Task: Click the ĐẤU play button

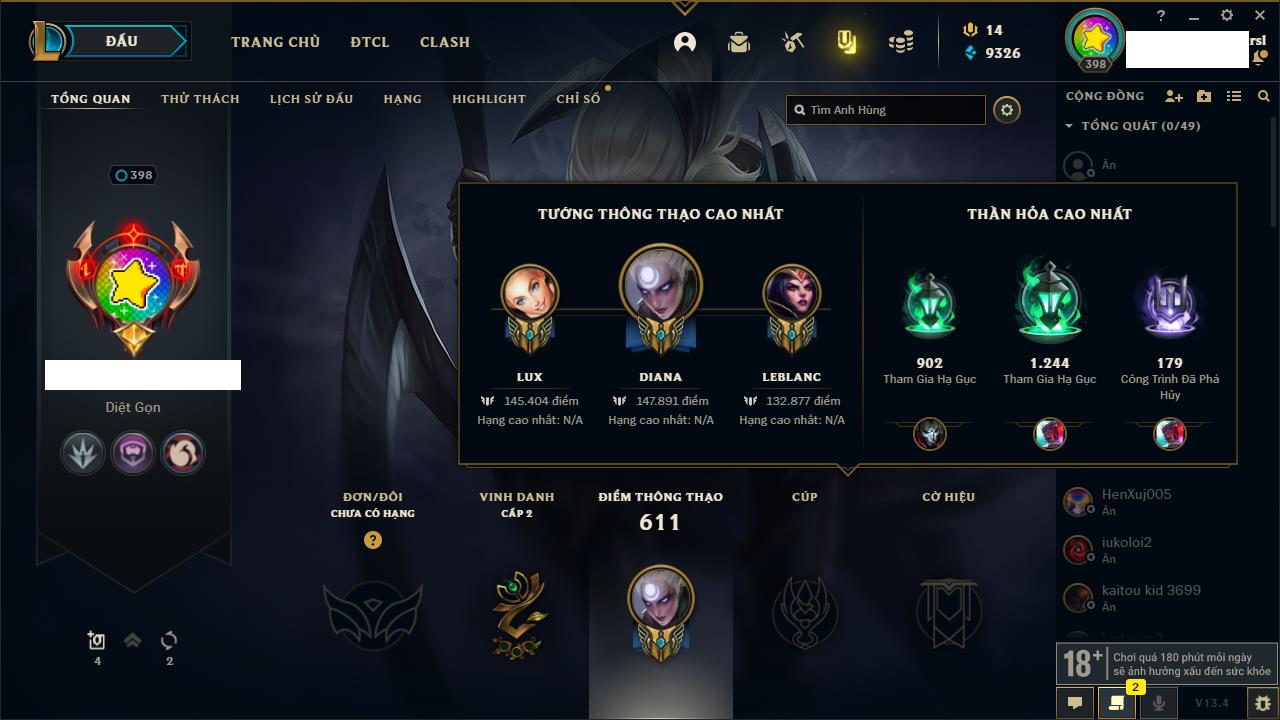Action: (x=121, y=41)
